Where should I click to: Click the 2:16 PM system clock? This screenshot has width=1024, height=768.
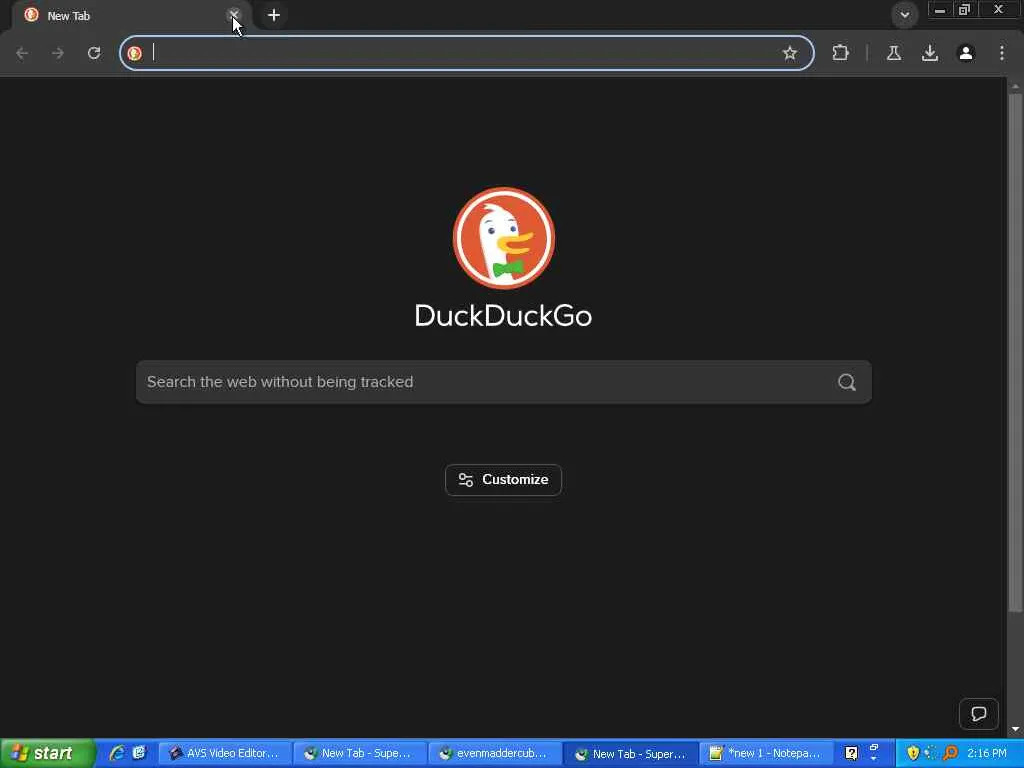(x=987, y=754)
